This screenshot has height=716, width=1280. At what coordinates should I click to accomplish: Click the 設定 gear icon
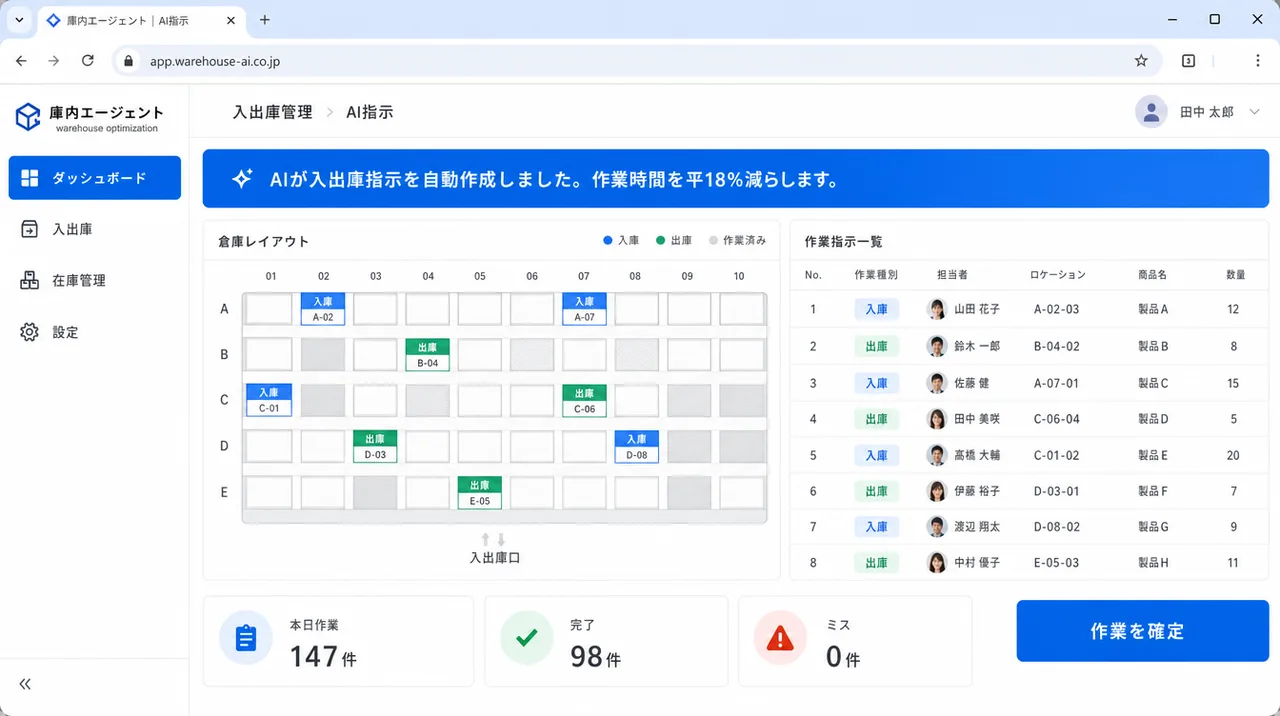point(29,332)
